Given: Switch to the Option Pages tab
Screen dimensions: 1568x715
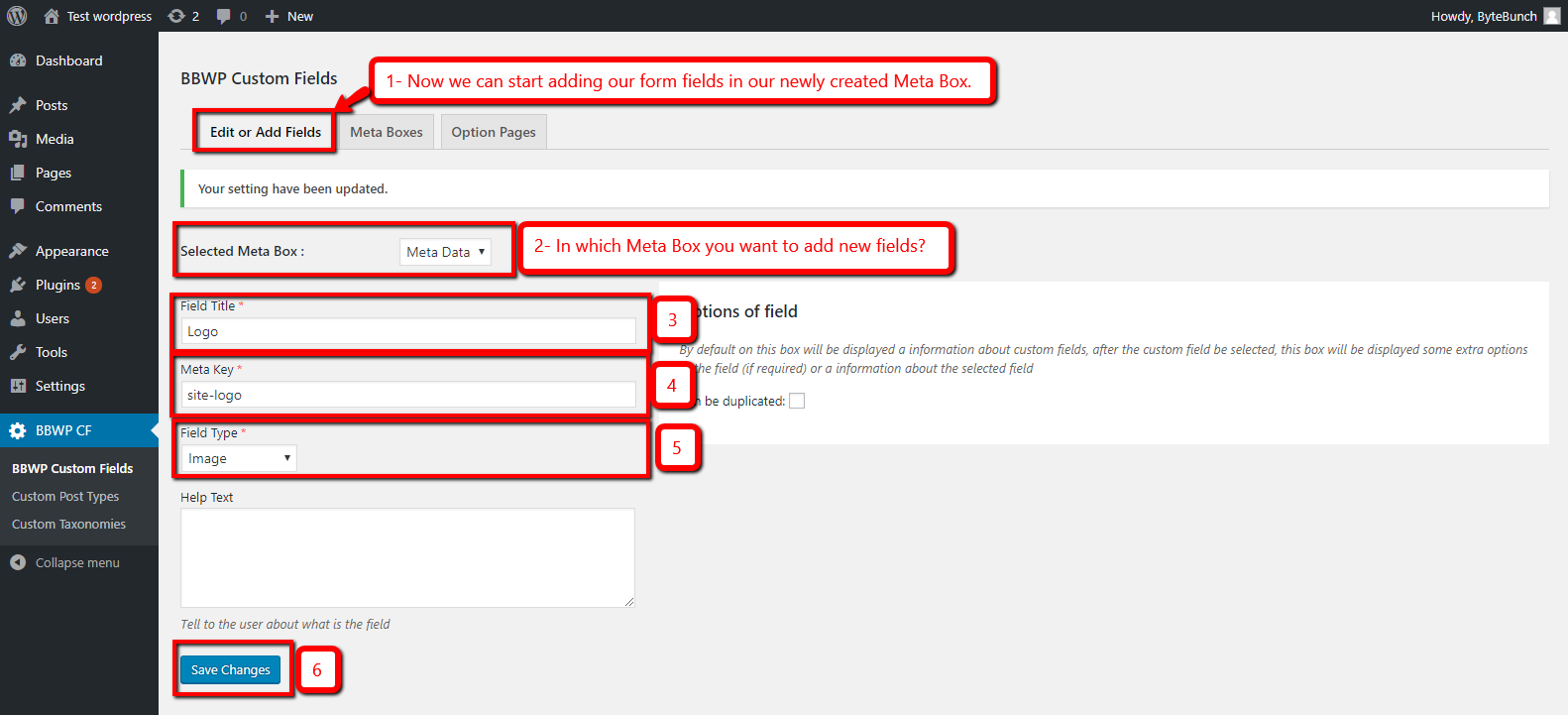Looking at the screenshot, I should click(x=494, y=132).
